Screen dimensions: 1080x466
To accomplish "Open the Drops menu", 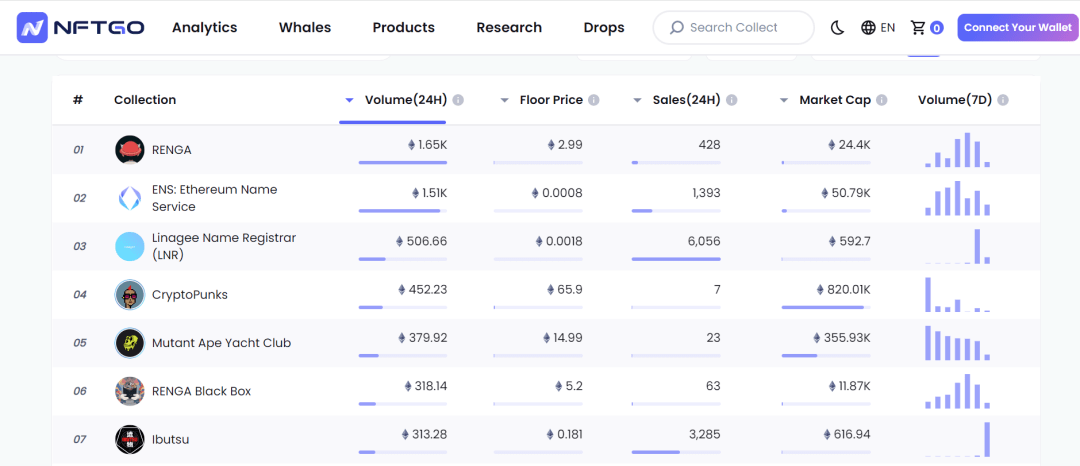I will 604,28.
